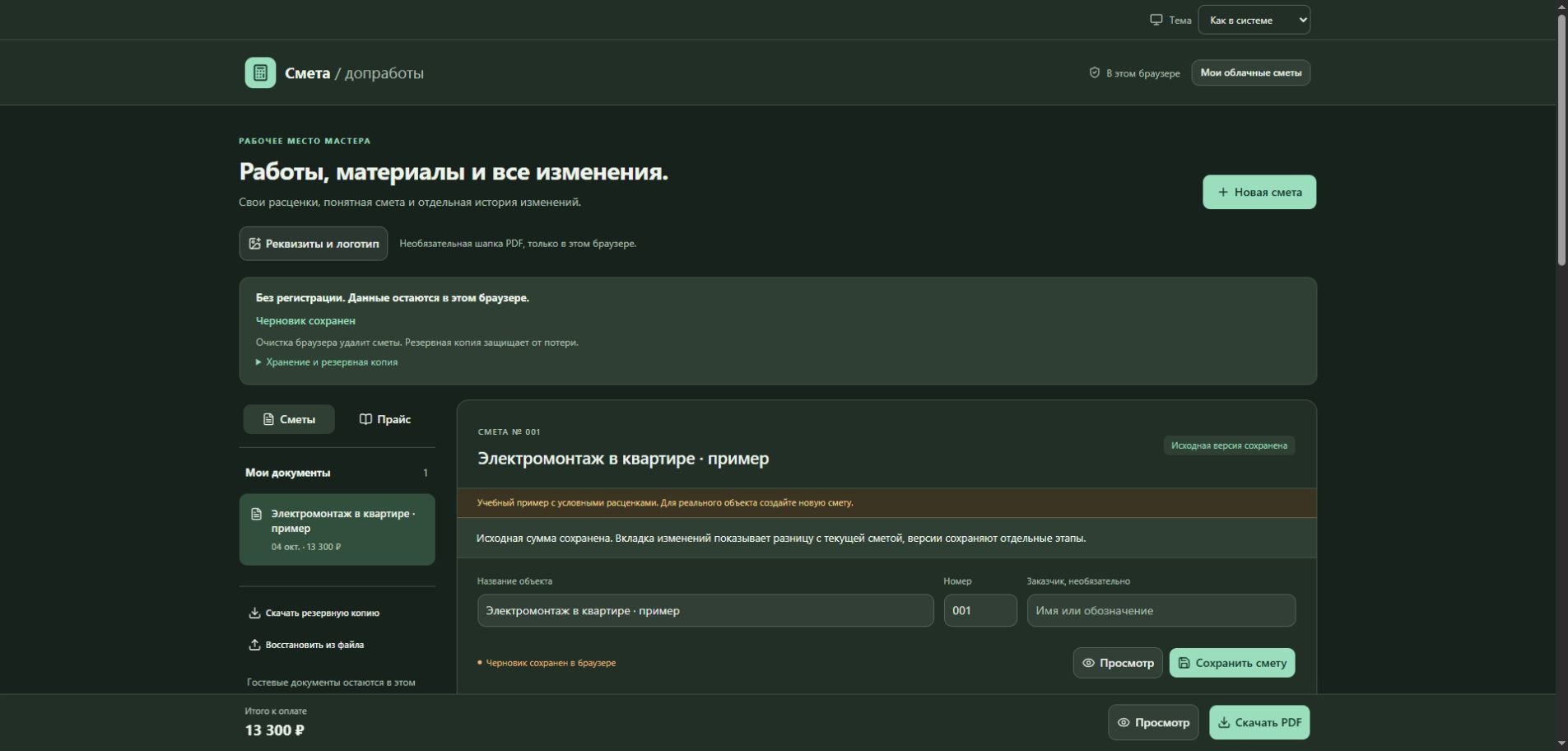Click the document icon in Электромонтаж list item
The height and width of the screenshot is (751, 1568).
click(x=256, y=514)
